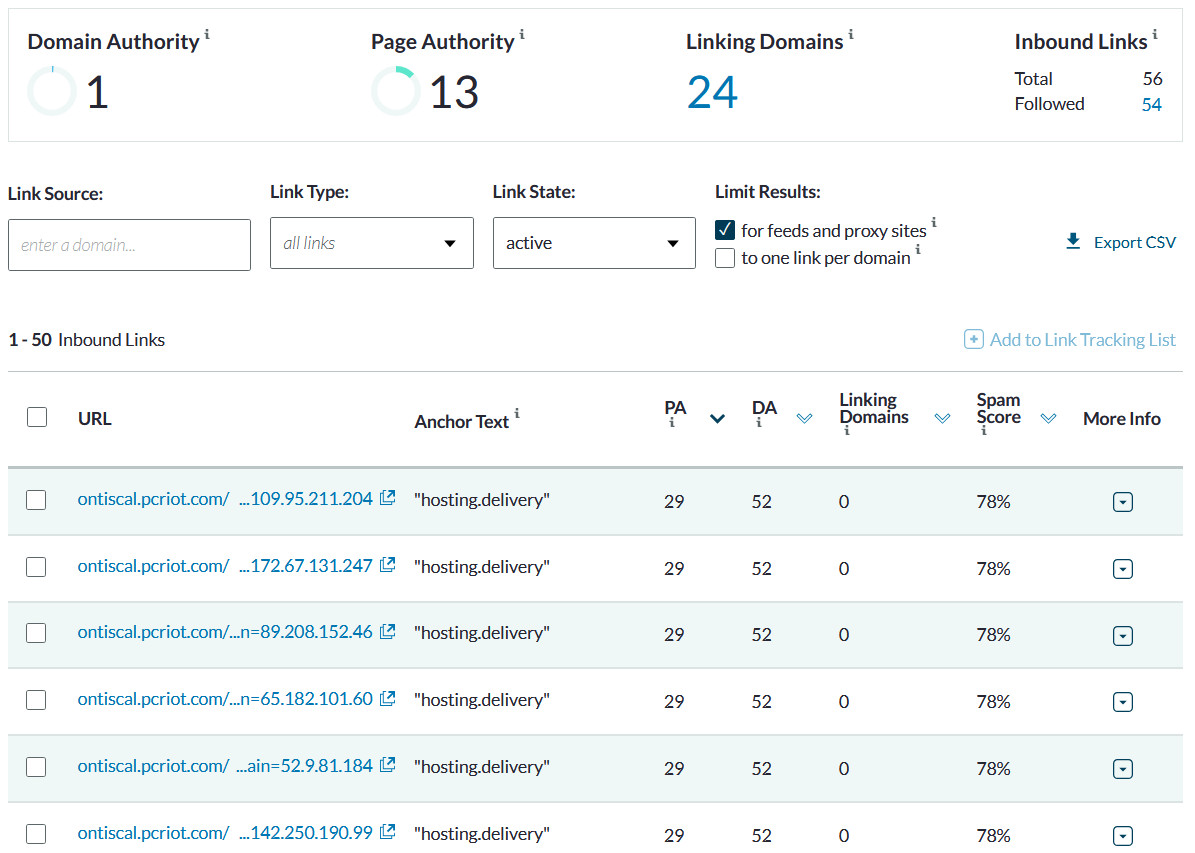Click the Page Authority circular gauge
The image size is (1195, 853).
396,91
